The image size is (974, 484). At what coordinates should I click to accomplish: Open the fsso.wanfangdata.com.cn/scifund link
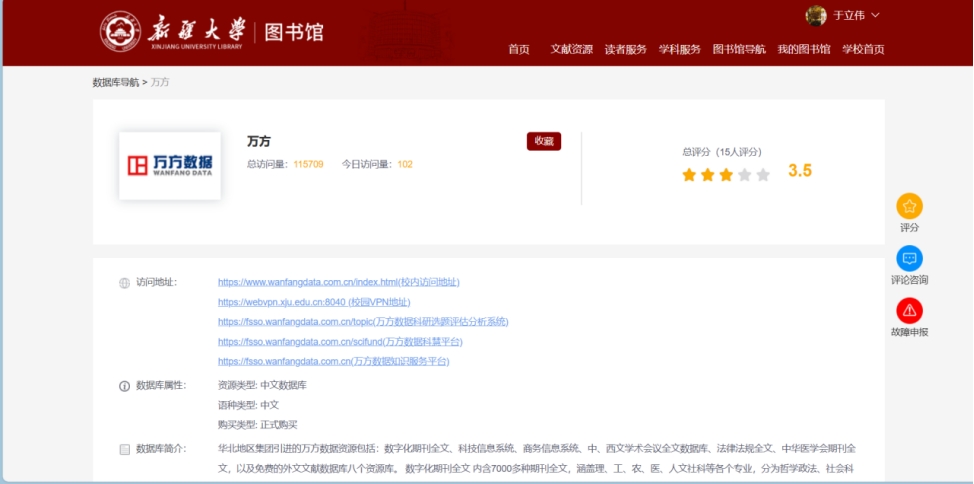[340, 342]
